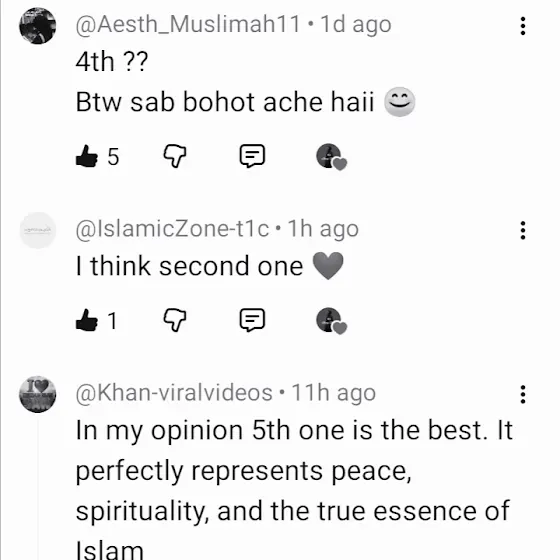Open @Khan-viralvideos profile avatar

click(38, 394)
